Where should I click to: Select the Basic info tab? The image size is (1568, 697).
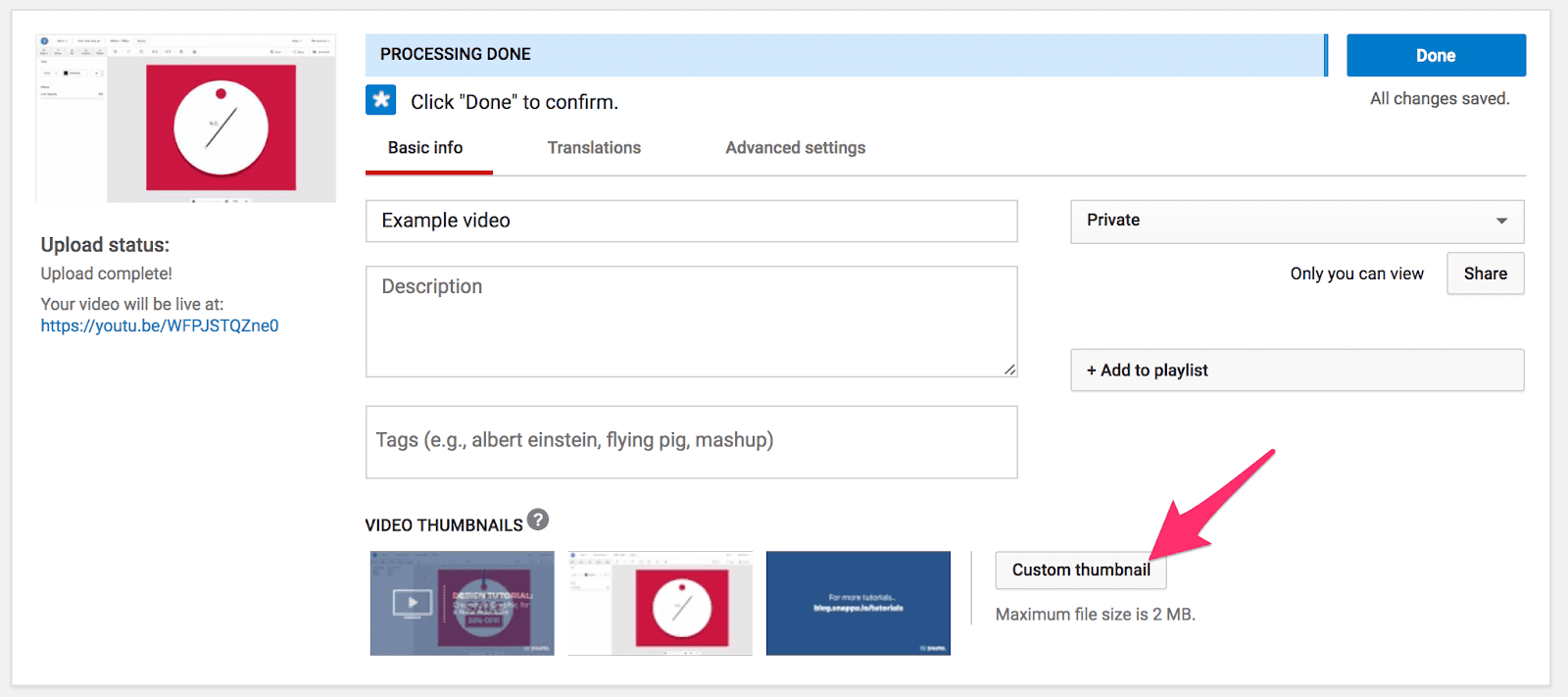(x=425, y=148)
